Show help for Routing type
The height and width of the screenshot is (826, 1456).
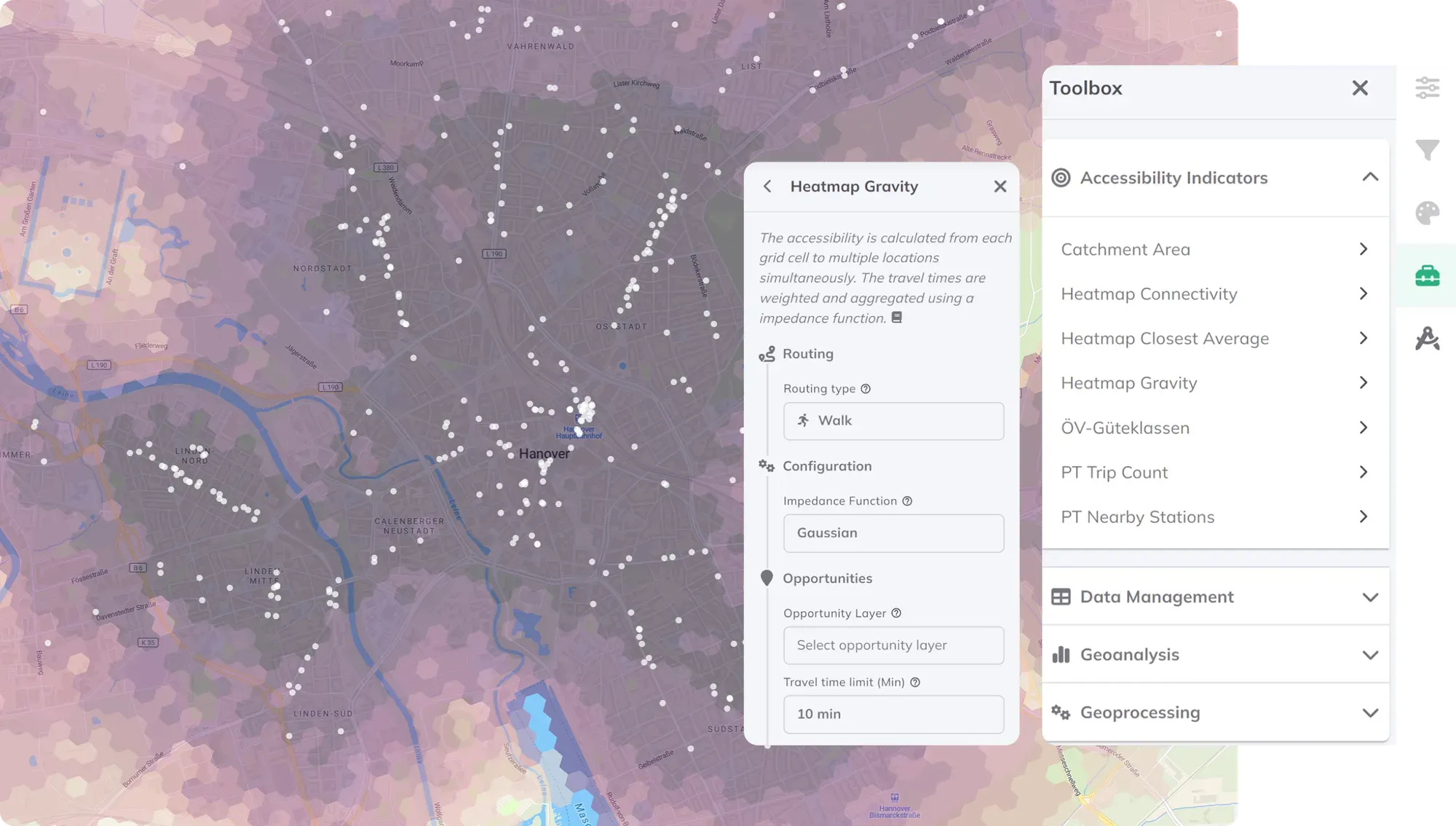tap(866, 389)
